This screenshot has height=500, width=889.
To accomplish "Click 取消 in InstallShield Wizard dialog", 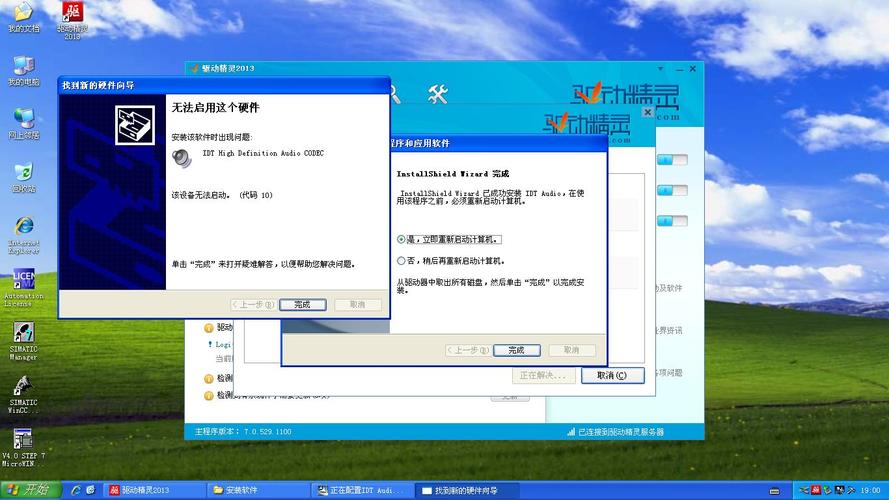I will [x=572, y=350].
